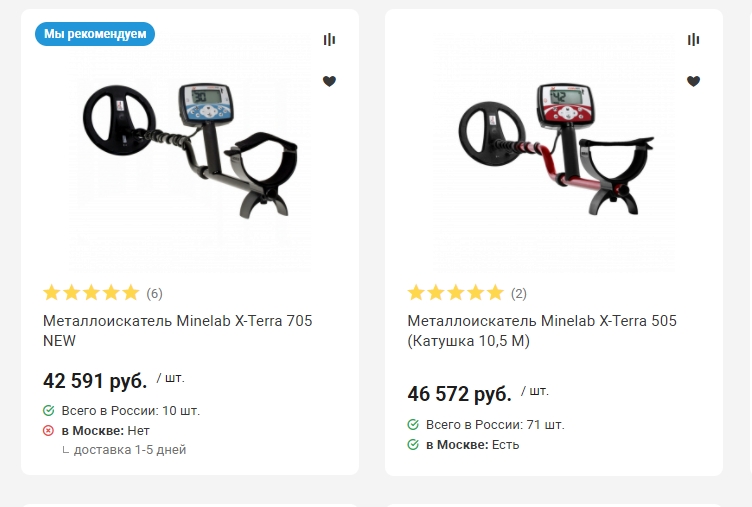Click red unavailable icon next to Москве: Нет
The height and width of the screenshot is (507, 752).
click(x=49, y=430)
